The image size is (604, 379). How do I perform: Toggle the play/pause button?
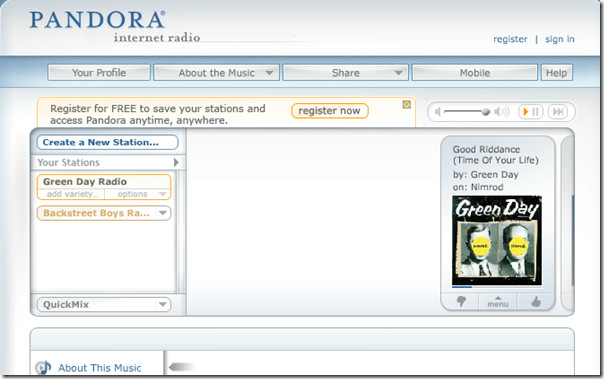(x=531, y=112)
